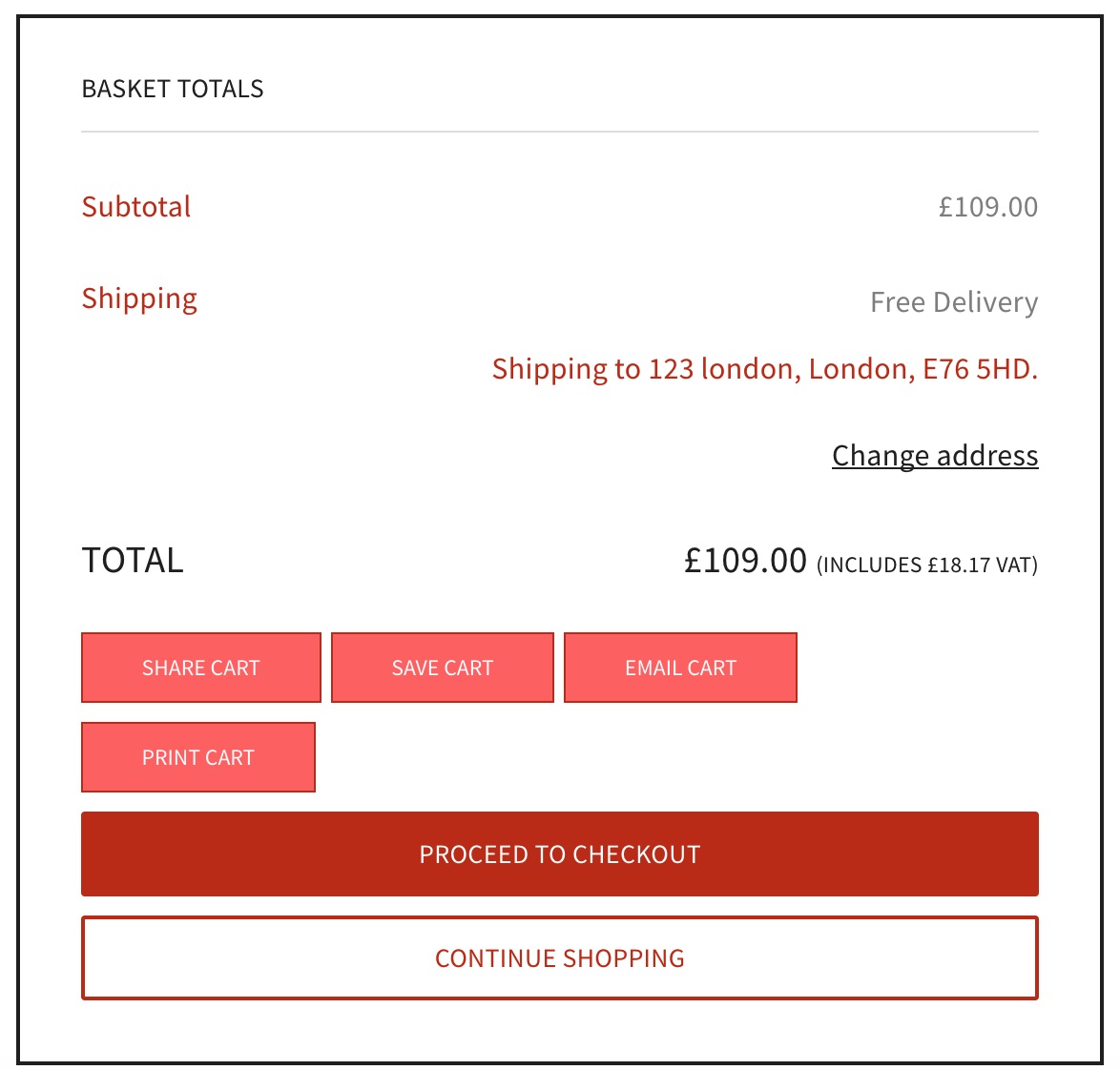Select the £109.00 subtotal amount
Screen dimensions: 1120x1070
[x=987, y=207]
